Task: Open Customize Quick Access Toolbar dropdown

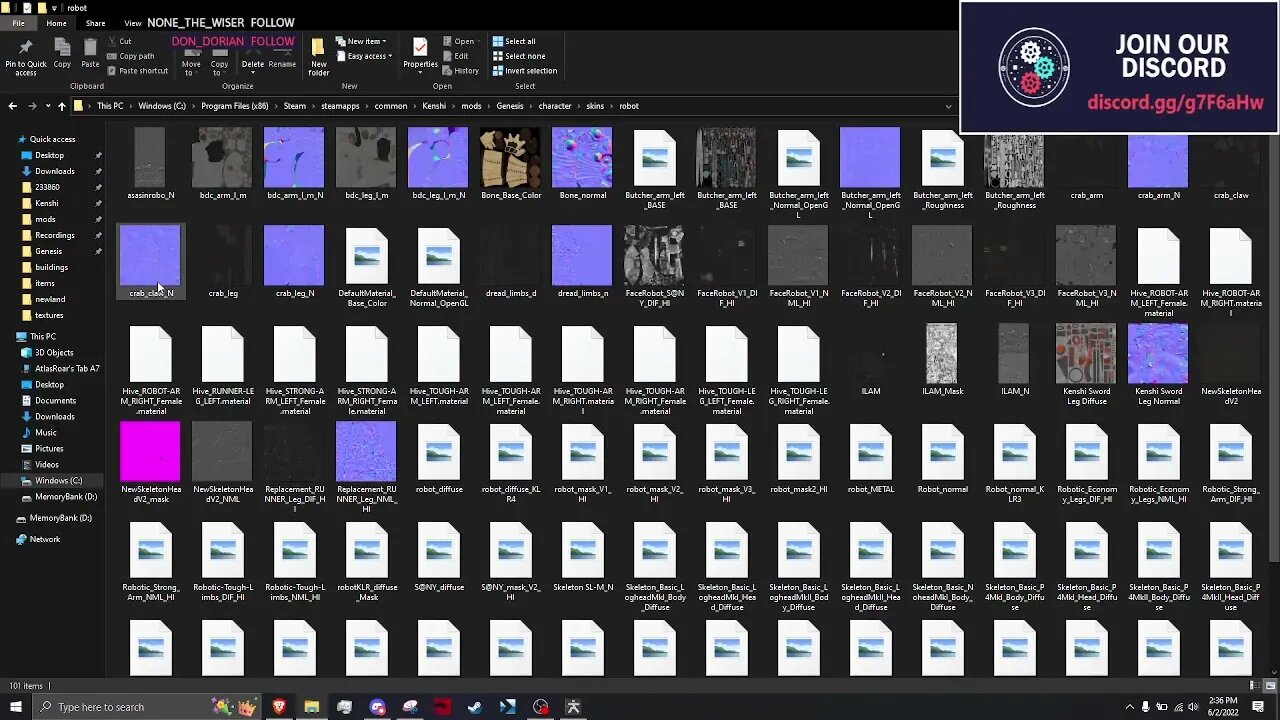Action: [54, 8]
